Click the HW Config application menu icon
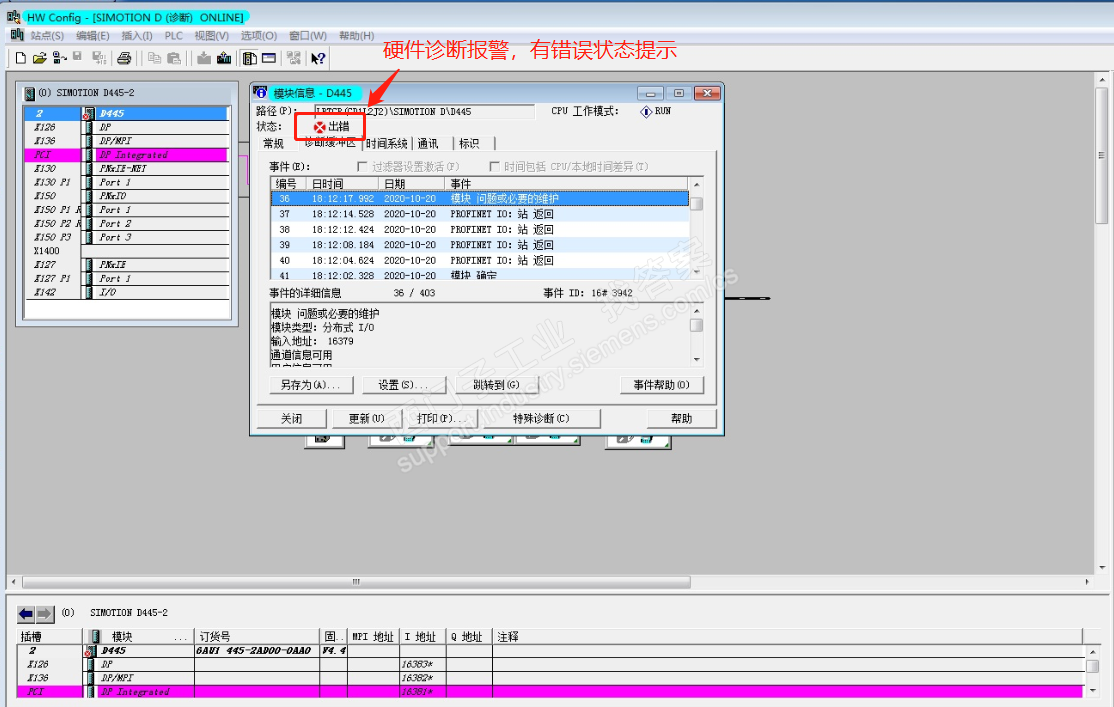This screenshot has height=707, width=1114. coord(16,35)
